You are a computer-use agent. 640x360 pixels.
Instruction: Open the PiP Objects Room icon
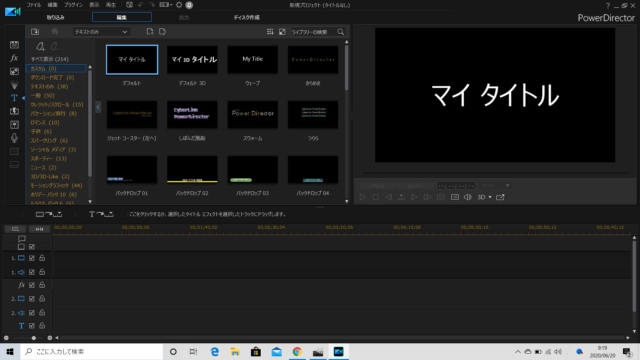(x=14, y=71)
